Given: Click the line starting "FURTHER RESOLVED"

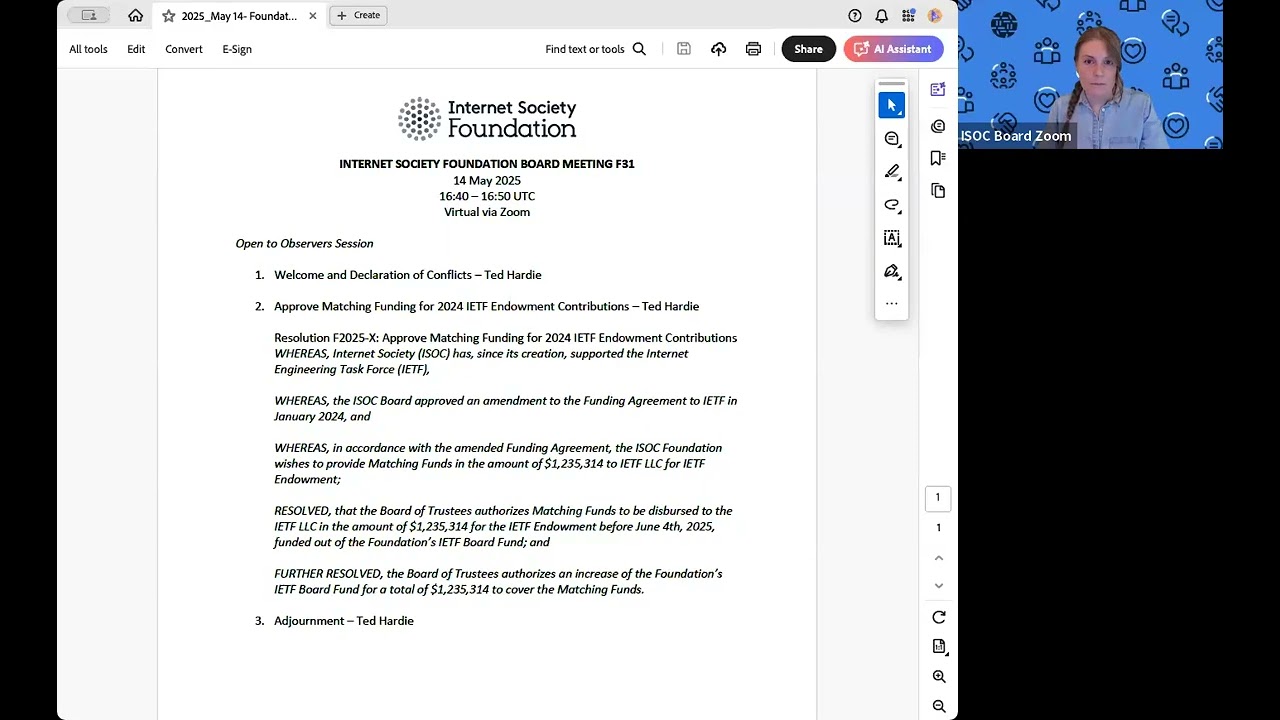Looking at the screenshot, I should (498, 574).
